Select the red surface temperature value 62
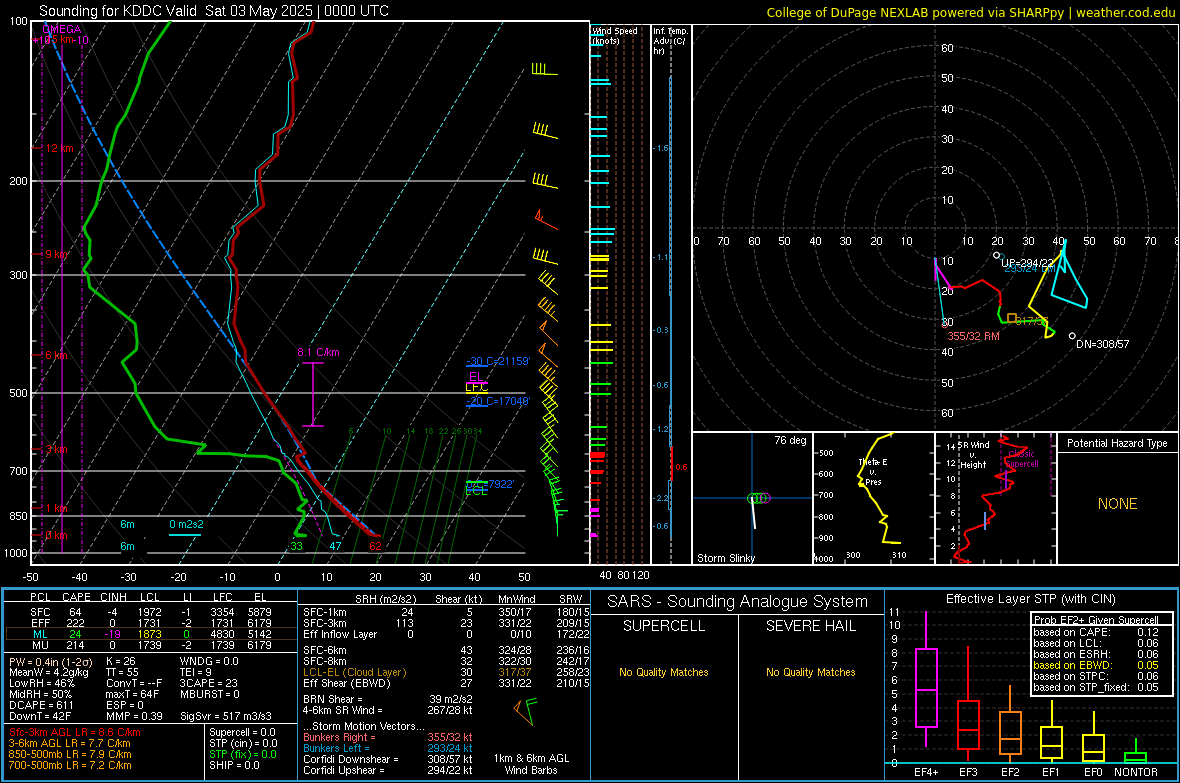 (376, 546)
